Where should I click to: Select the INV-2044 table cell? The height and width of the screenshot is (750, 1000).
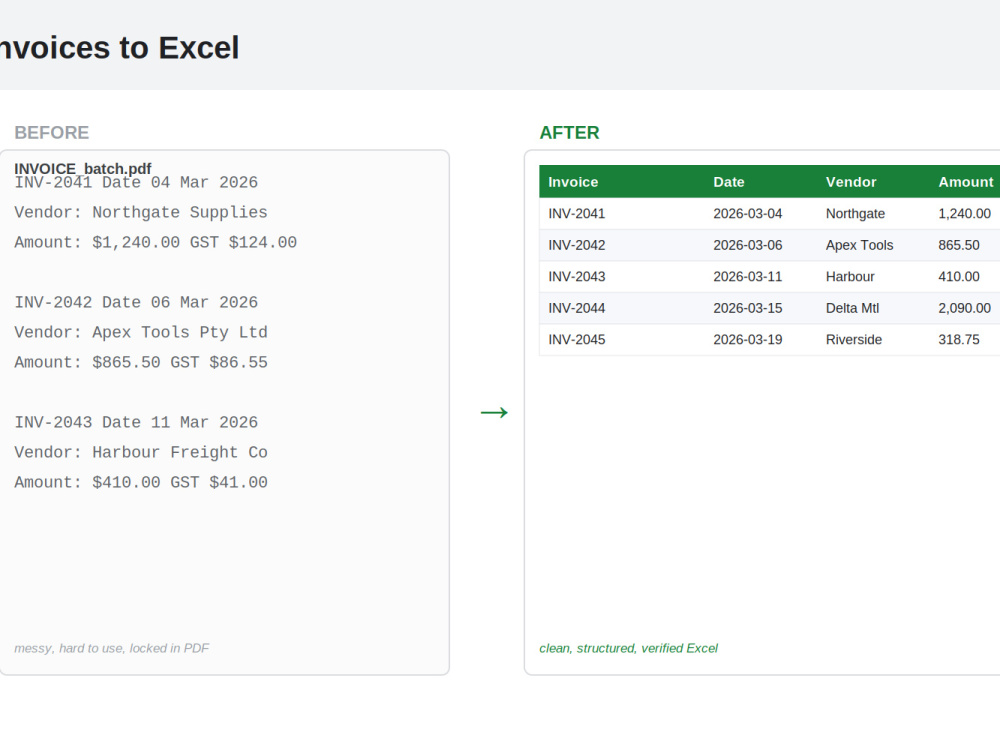tap(622, 308)
